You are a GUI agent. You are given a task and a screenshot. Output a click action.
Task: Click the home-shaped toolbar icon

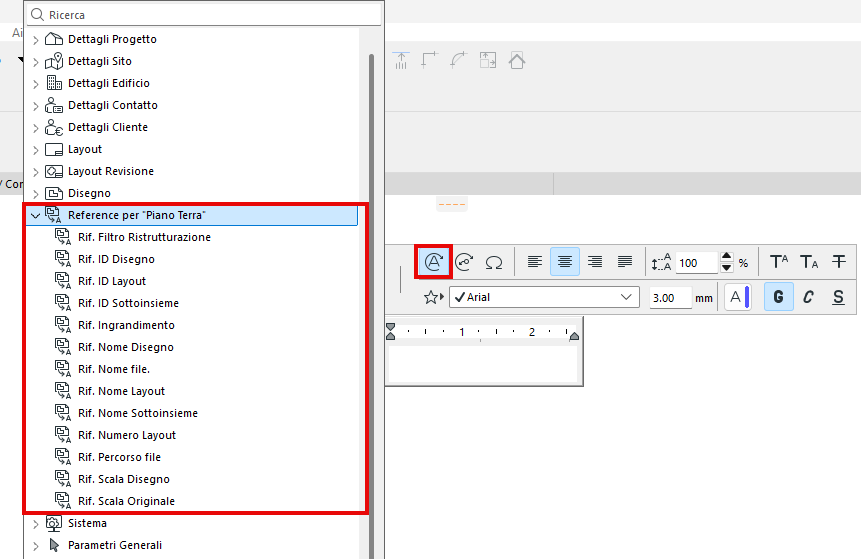coord(517,60)
